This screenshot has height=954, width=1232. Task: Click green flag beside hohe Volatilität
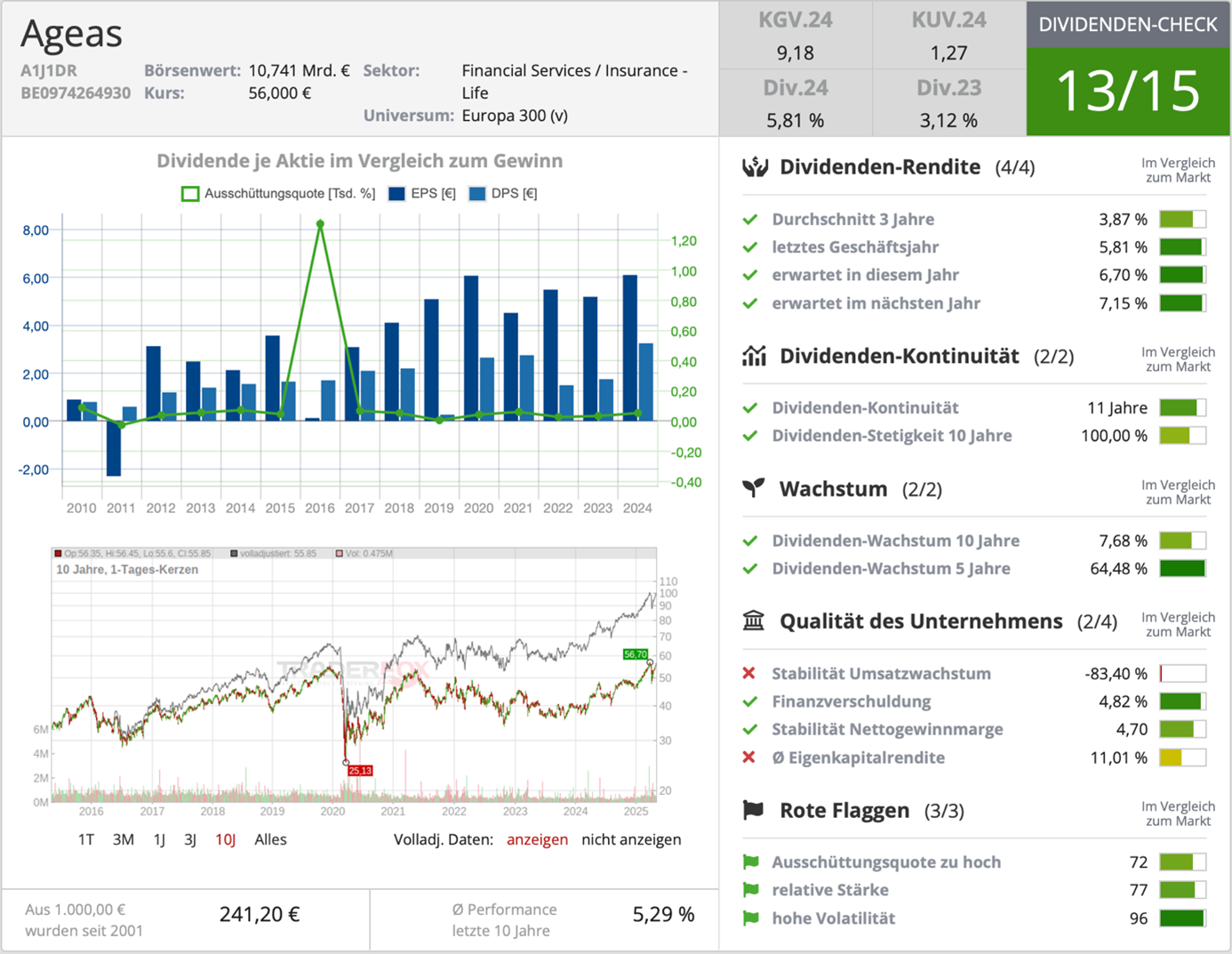(751, 918)
